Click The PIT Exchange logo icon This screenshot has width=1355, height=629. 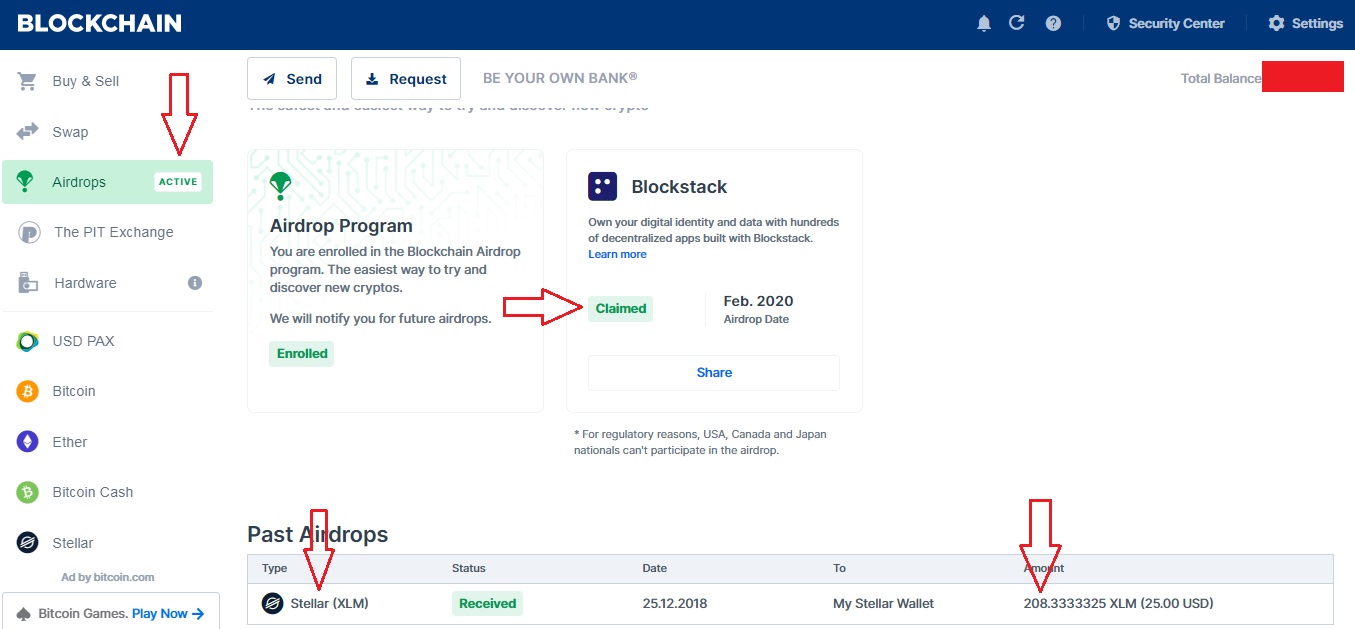(x=29, y=232)
